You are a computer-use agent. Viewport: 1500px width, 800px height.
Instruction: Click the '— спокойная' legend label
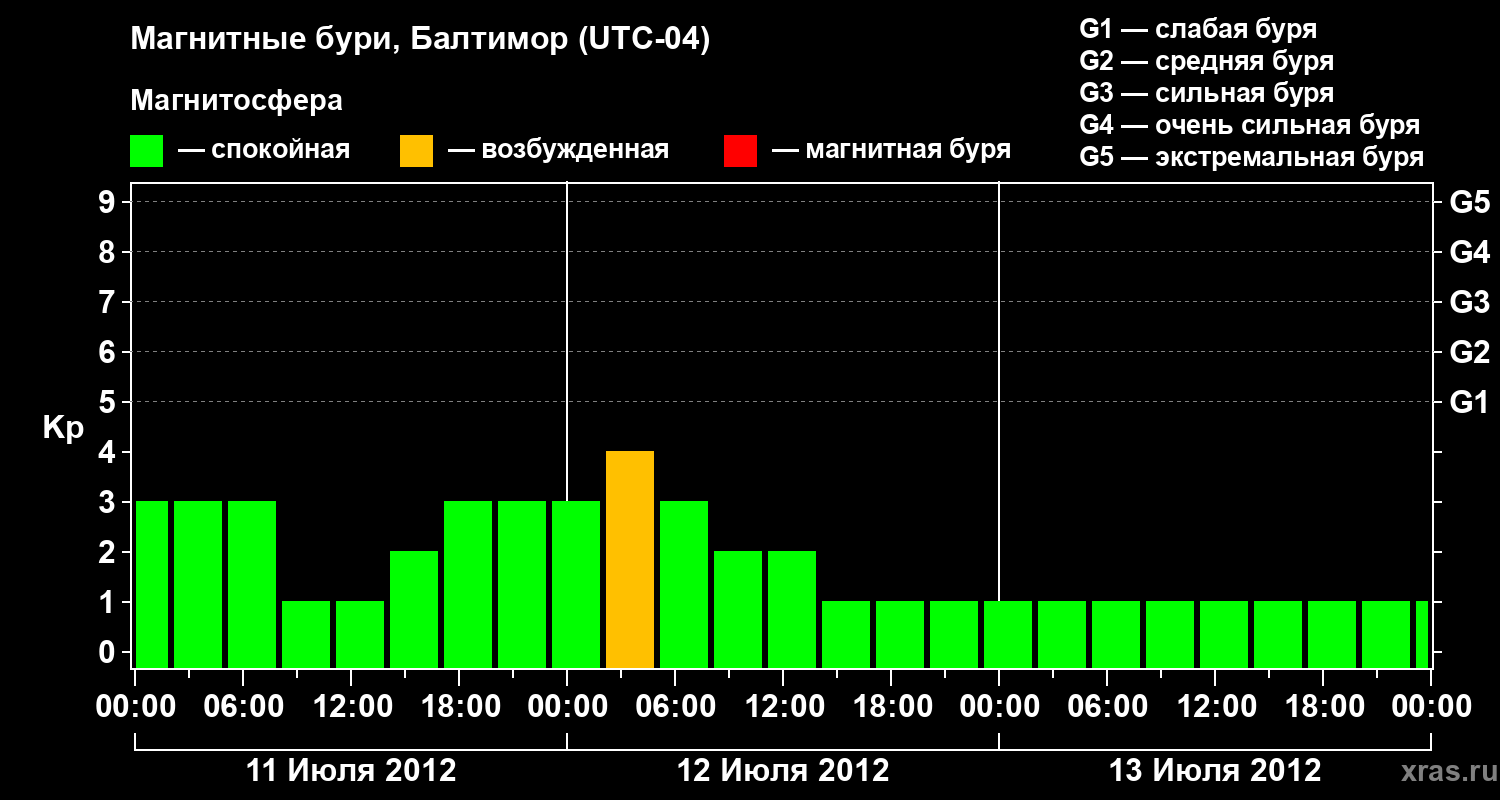tap(264, 150)
